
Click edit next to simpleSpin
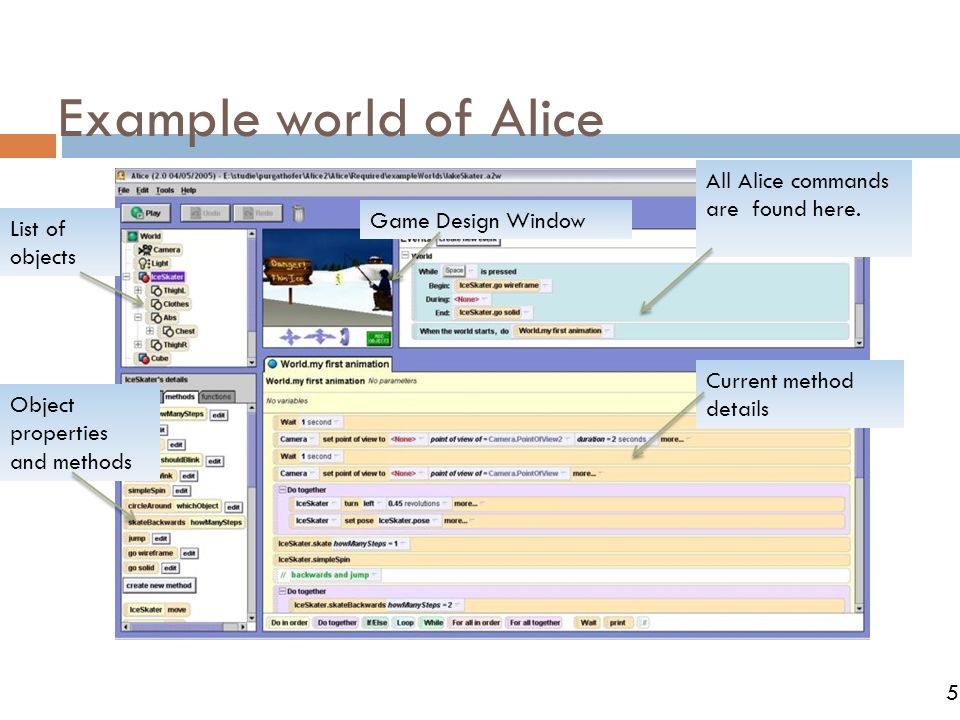tap(182, 490)
